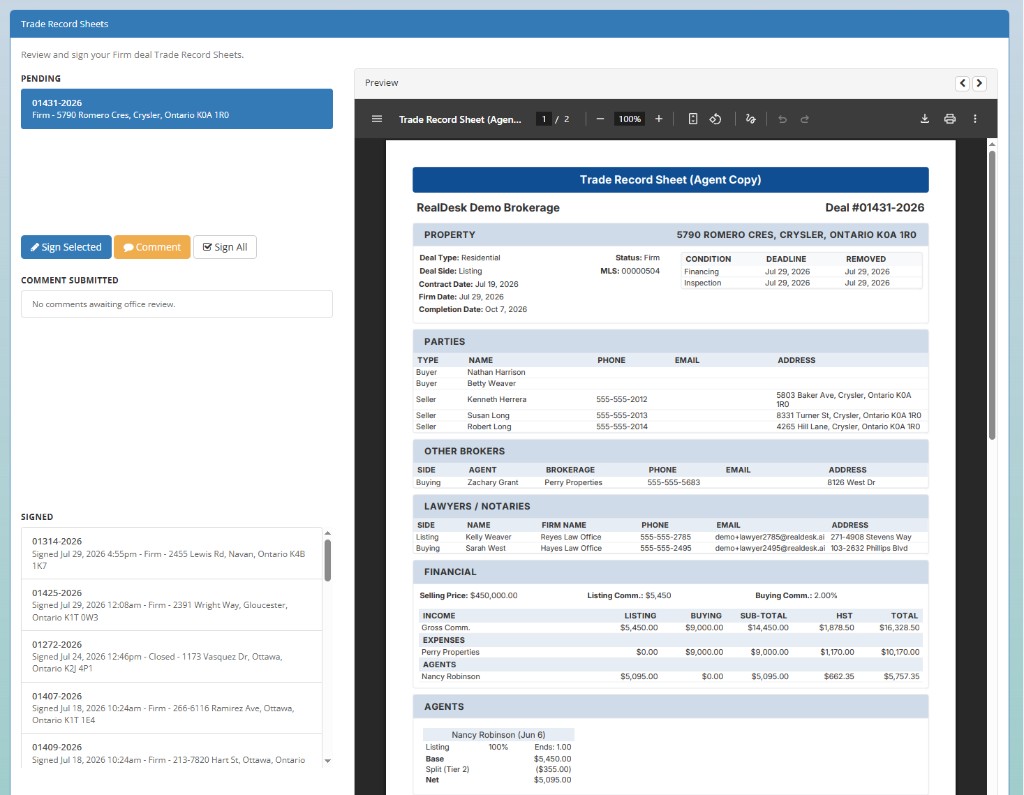1024x795 pixels.
Task: Click buyer name 'Nathan Harrison'
Action: (x=496, y=372)
